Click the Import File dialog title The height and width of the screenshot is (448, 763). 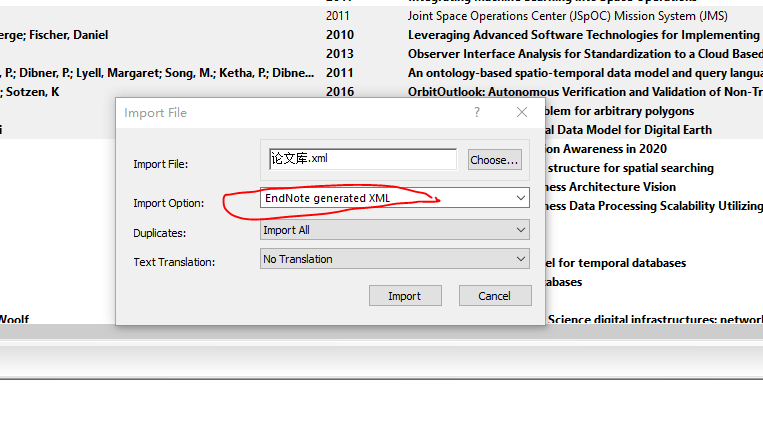[x=155, y=113]
